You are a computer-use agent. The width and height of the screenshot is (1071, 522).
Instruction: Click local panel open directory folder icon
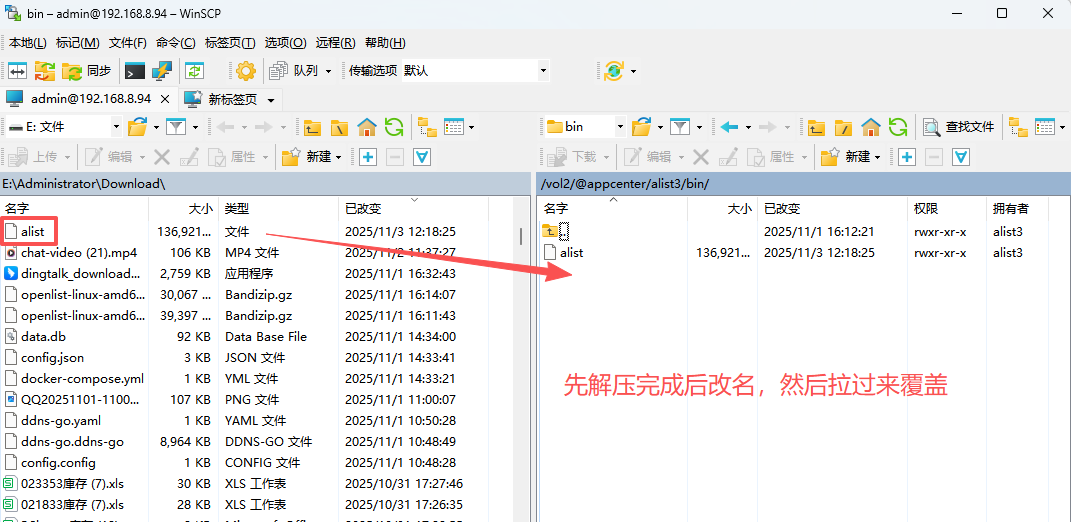tap(138, 127)
